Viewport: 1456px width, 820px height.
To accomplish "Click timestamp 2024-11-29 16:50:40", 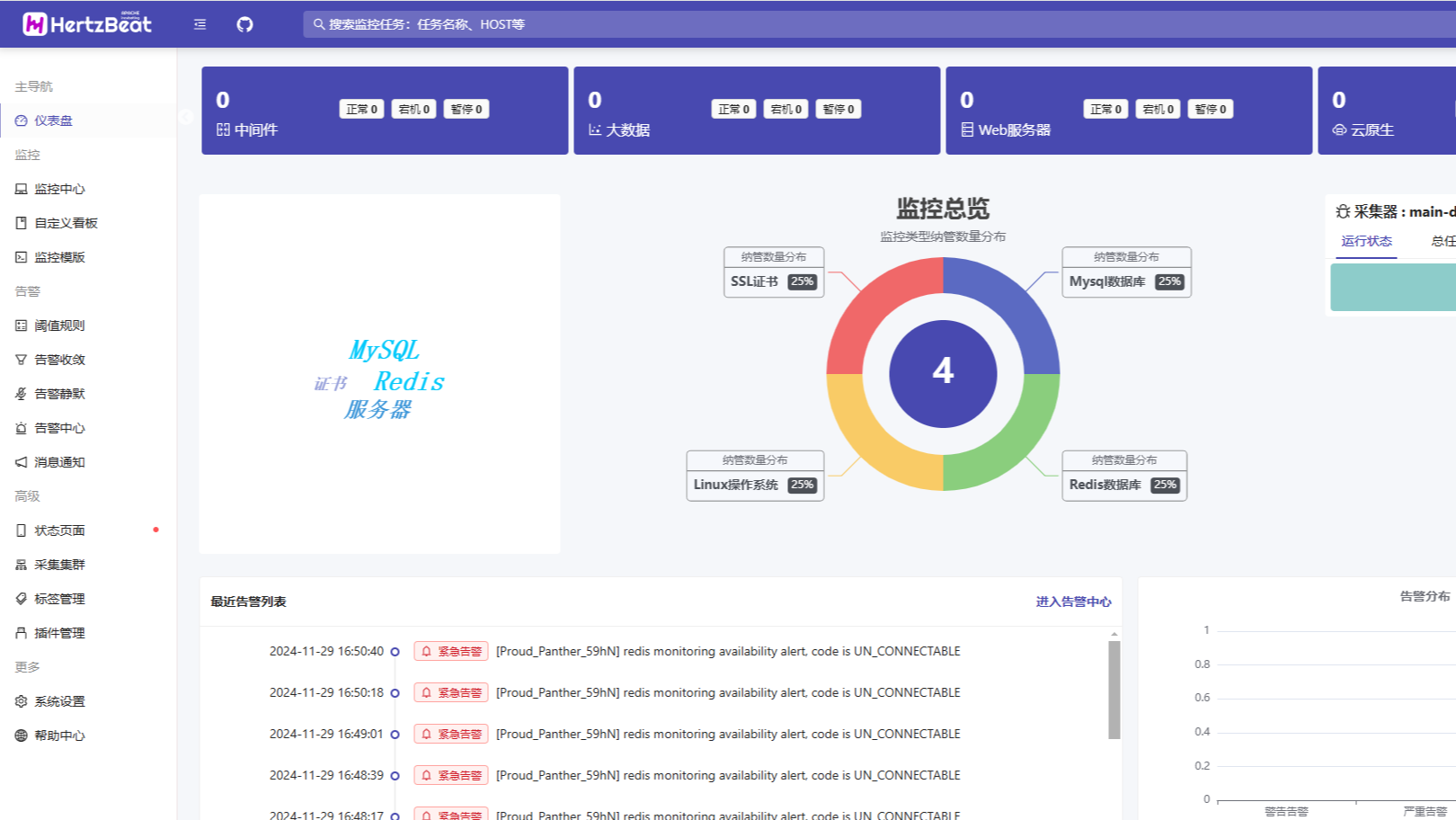I will (x=326, y=651).
